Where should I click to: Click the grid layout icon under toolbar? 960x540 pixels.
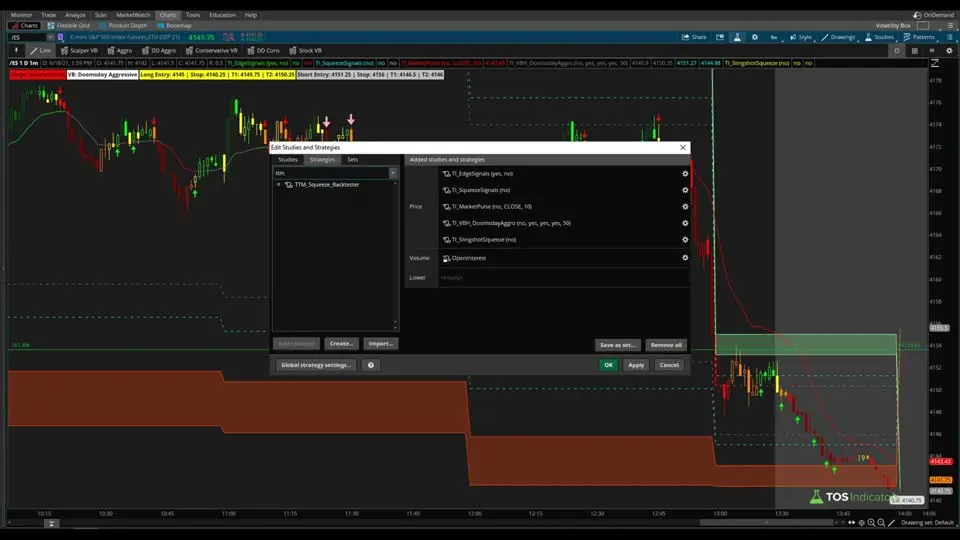coord(915,51)
